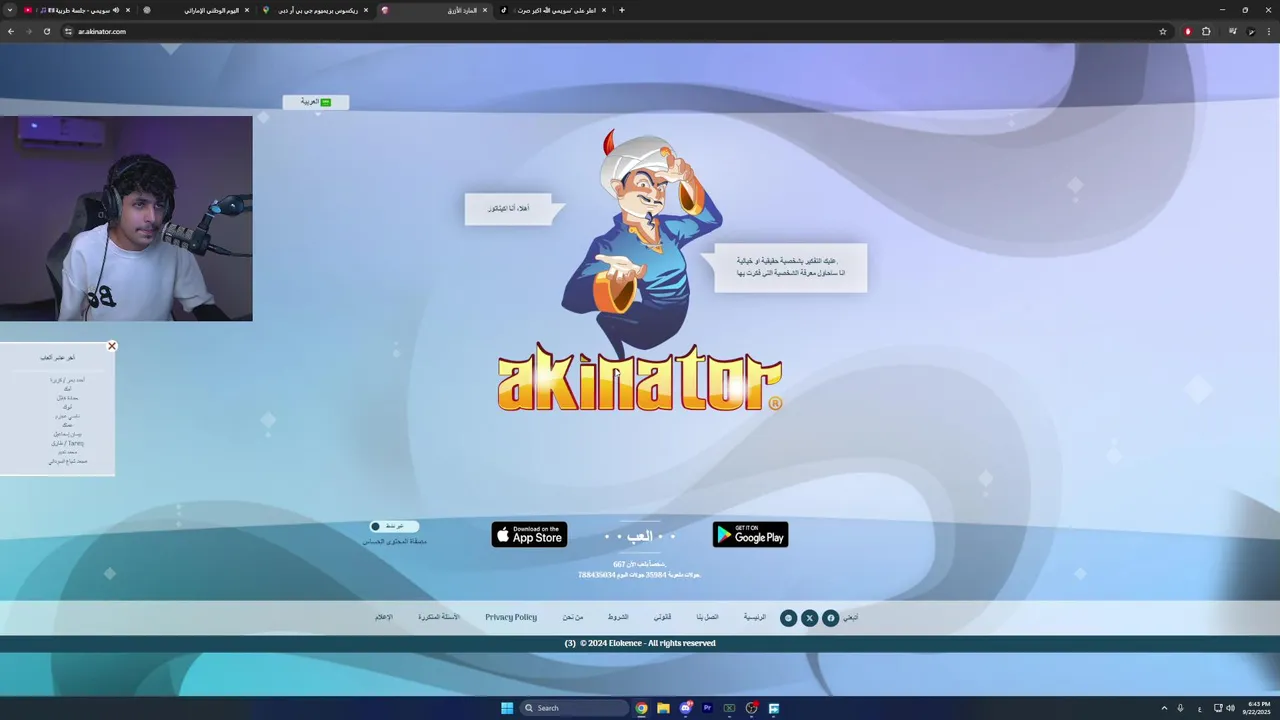This screenshot has width=1280, height=720.
Task: Click the Akinator logo
Action: coord(640,378)
